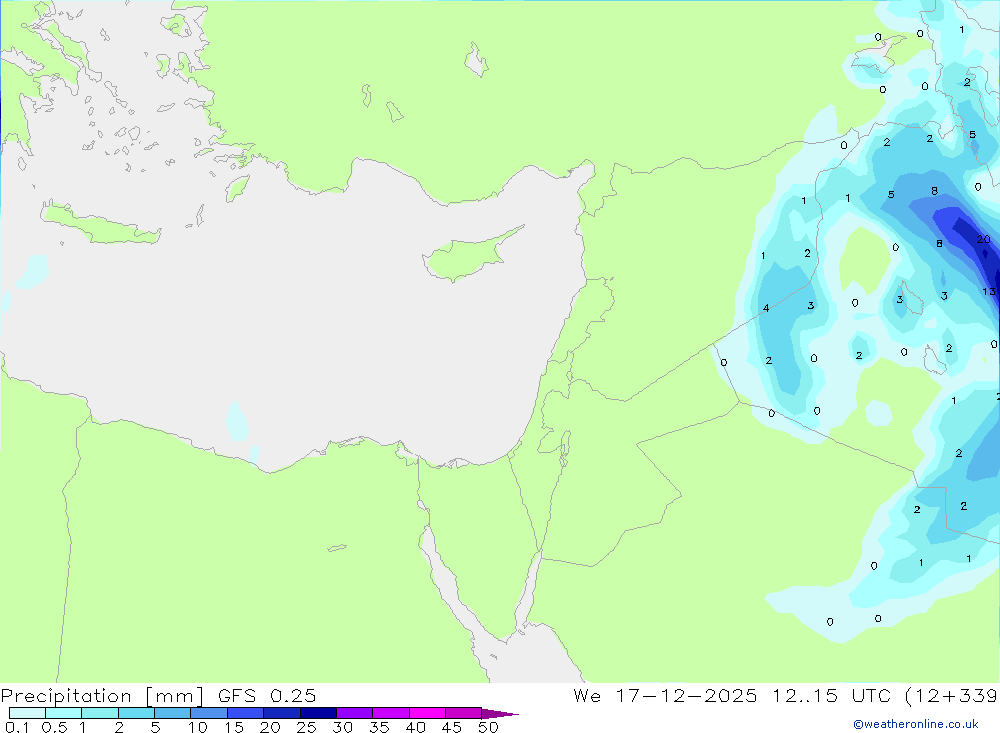Select the 35–40 mm magenta legend swatch
Viewport: 1000px width, 733px height.
(x=391, y=713)
